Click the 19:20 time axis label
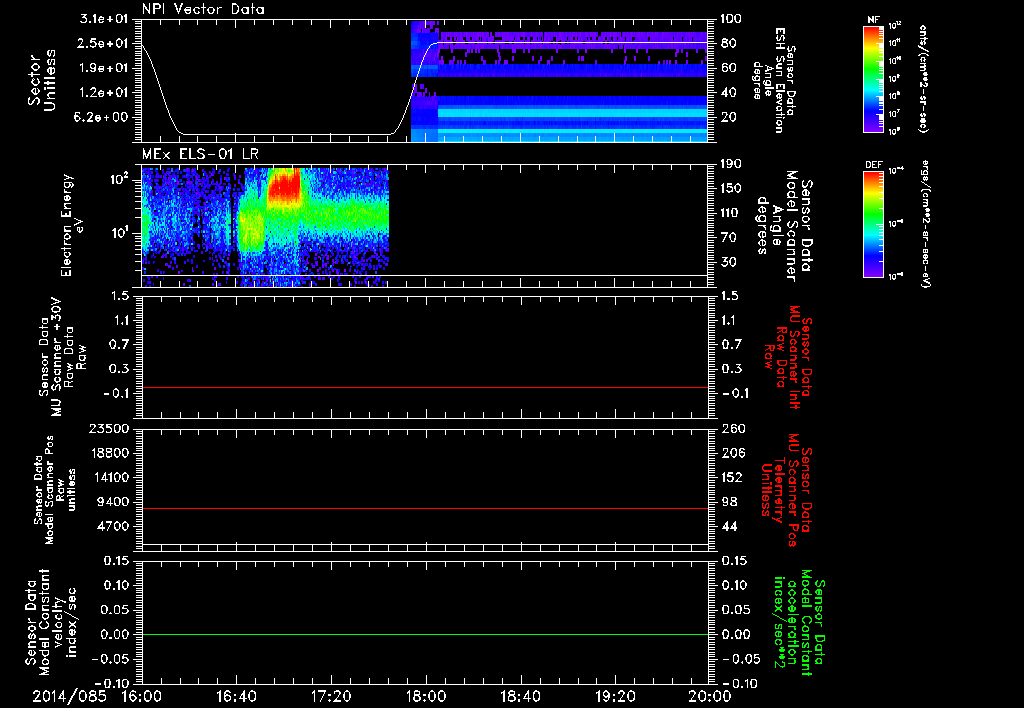This screenshot has width=1024, height=708. click(x=615, y=696)
